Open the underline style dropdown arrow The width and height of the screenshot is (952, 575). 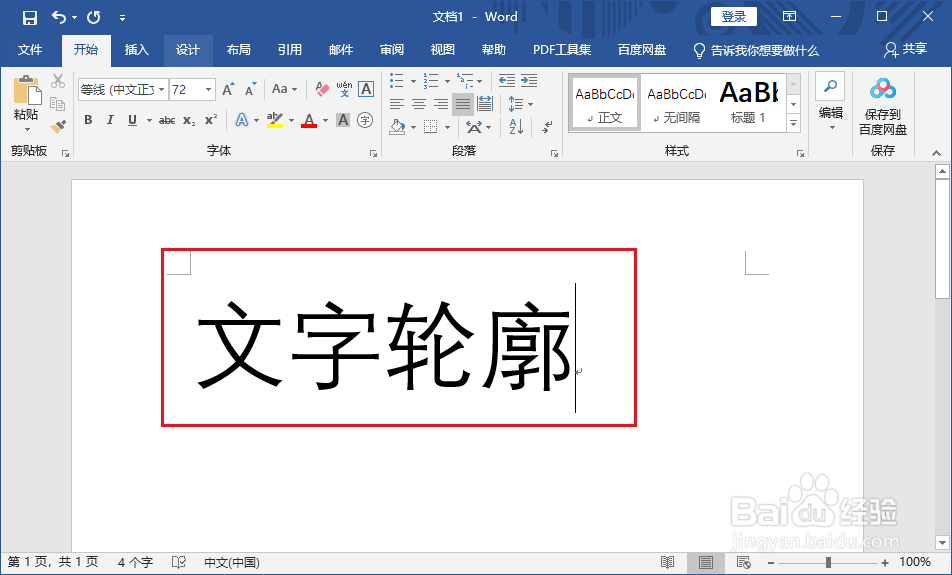point(149,120)
